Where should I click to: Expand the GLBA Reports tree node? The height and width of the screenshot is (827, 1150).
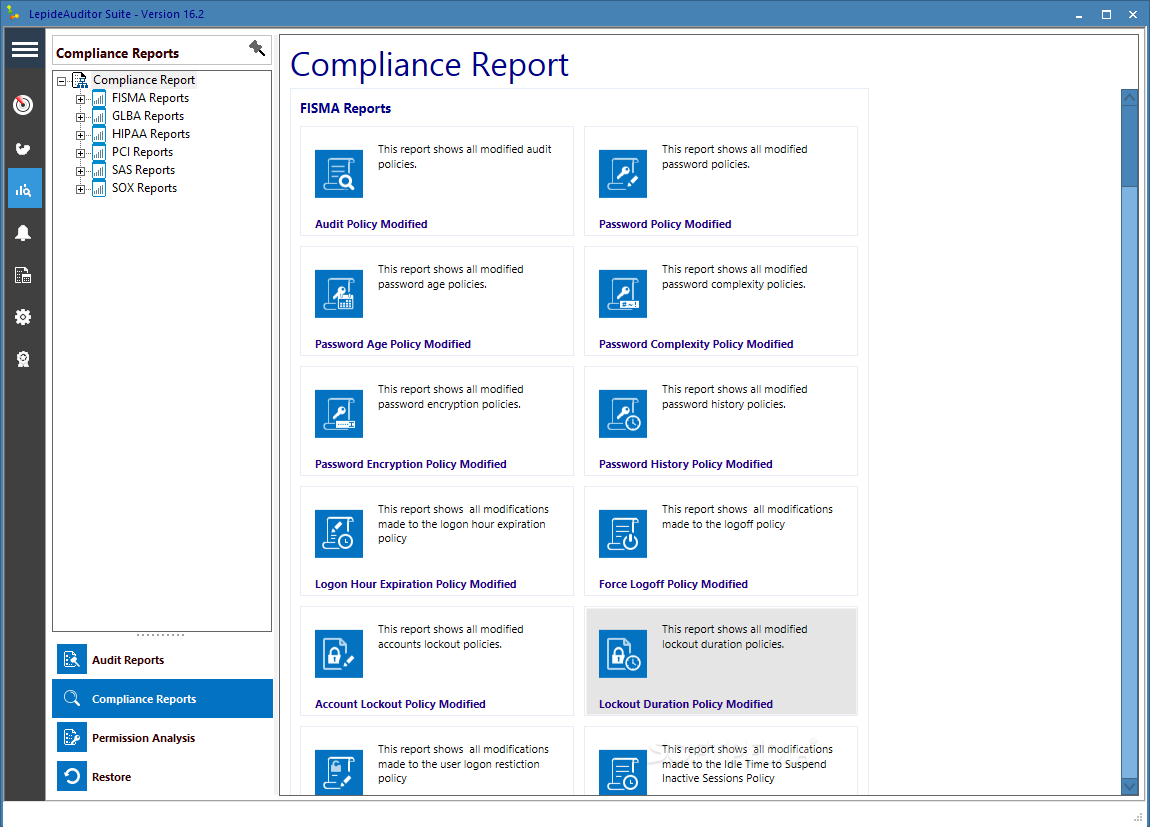80,117
